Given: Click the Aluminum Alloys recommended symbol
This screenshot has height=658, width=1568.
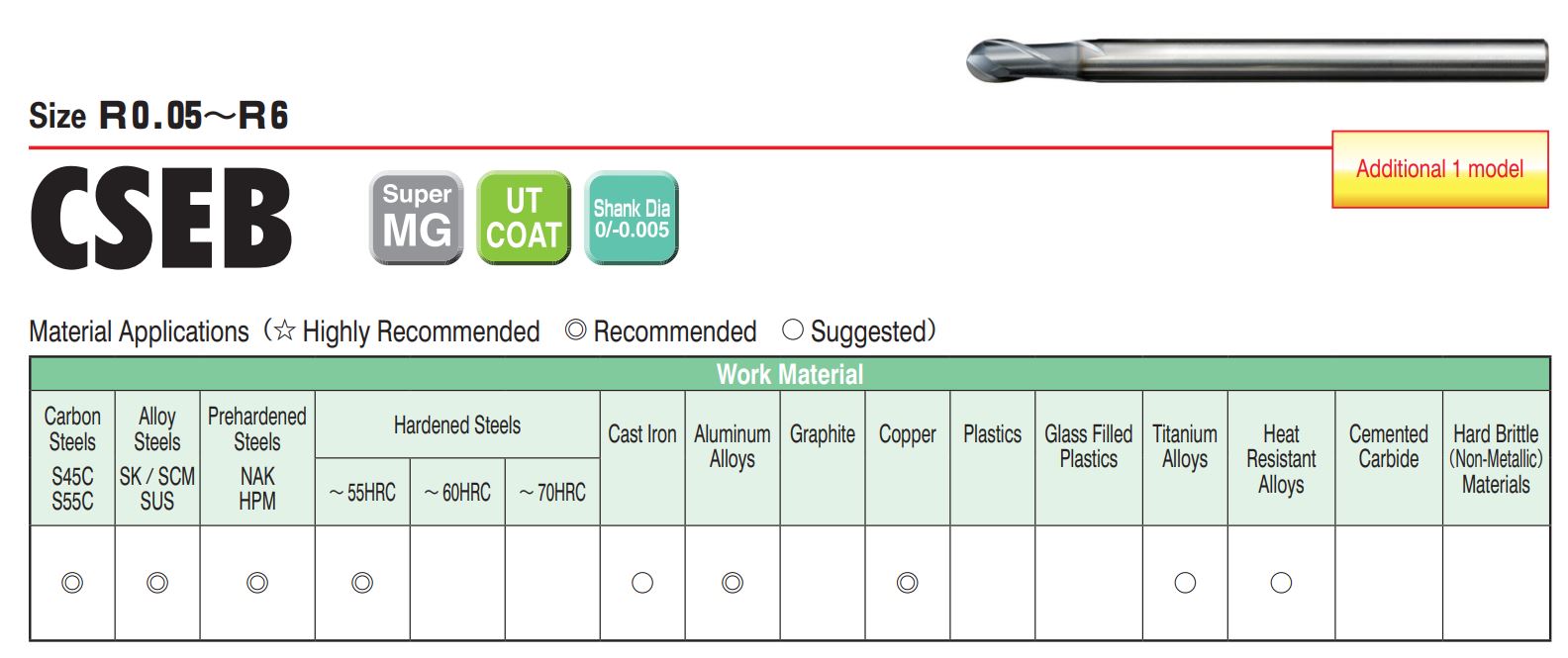Looking at the screenshot, I should 733,583.
